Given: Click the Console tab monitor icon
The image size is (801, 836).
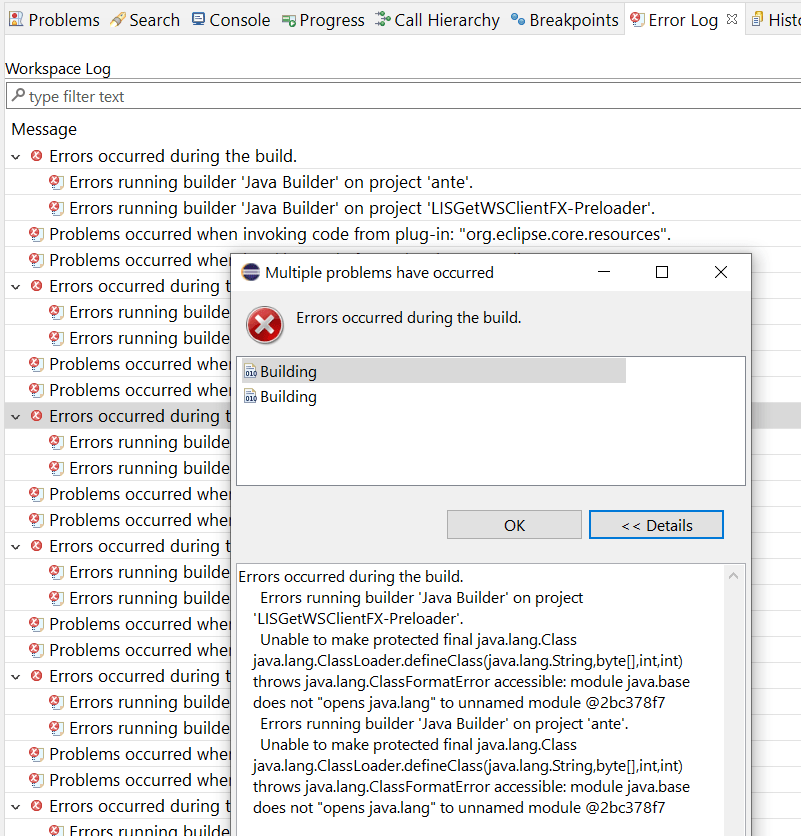Looking at the screenshot, I should point(198,19).
